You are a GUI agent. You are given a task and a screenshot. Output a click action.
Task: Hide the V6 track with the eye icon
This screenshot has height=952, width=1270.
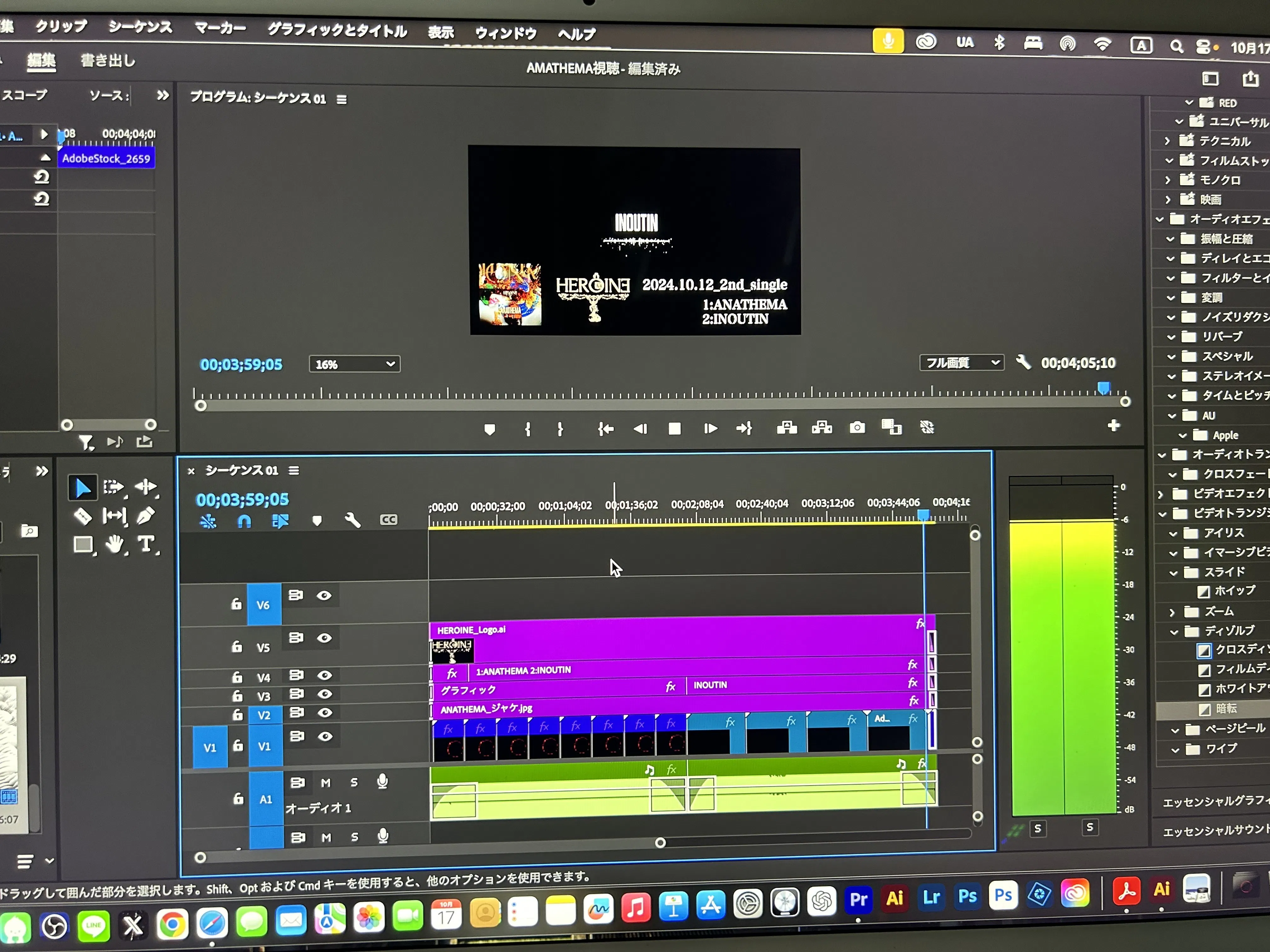tap(324, 596)
